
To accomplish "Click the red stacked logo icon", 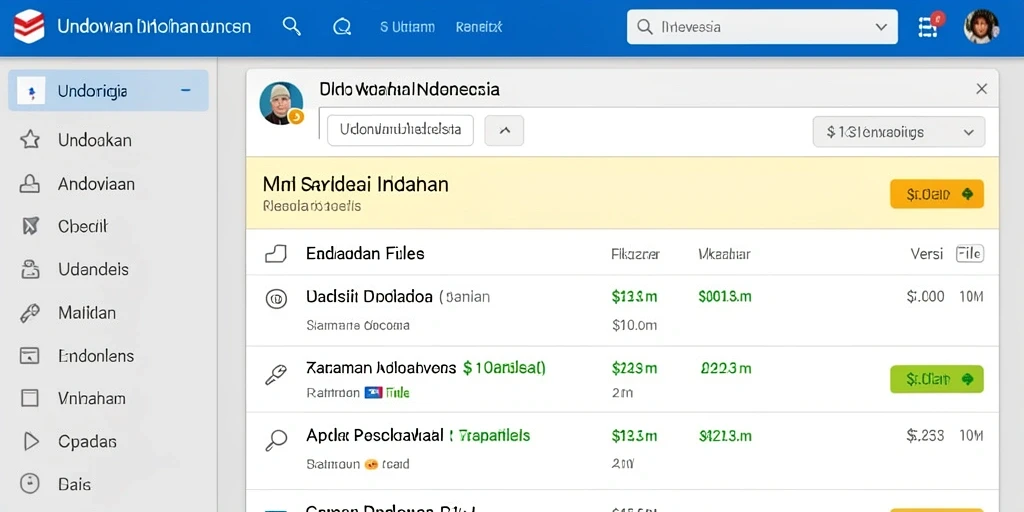I will 29,27.
